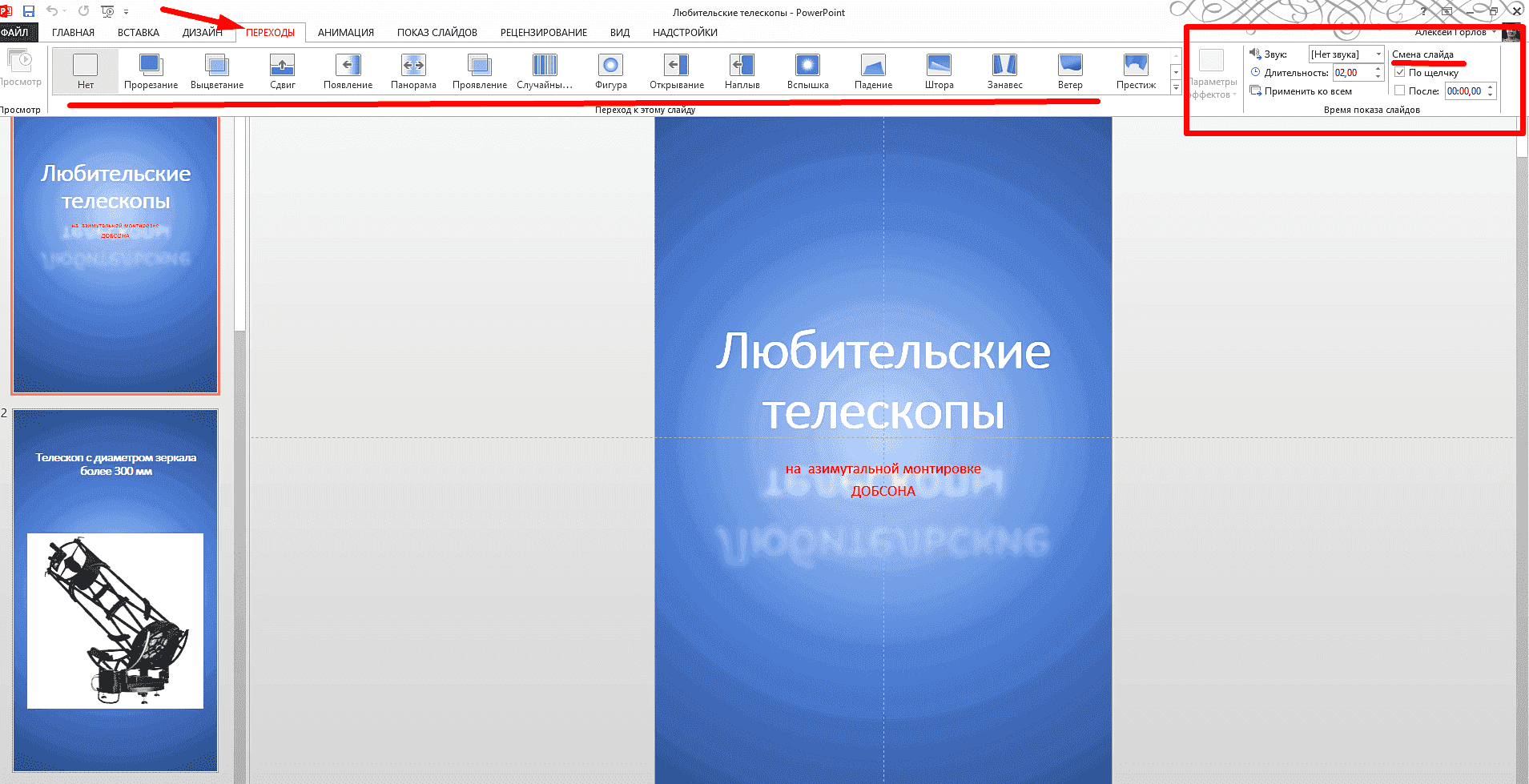The width and height of the screenshot is (1529, 784).
Task: Uncheck По щелчку slide change option
Action: pyautogui.click(x=1399, y=72)
